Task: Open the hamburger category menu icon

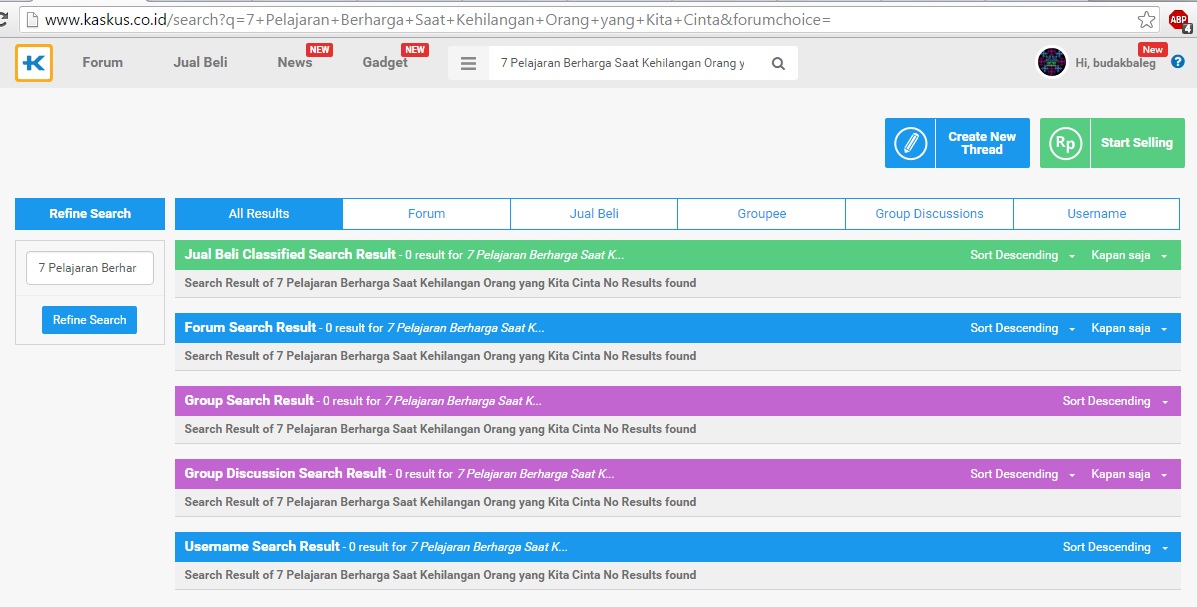Action: pos(469,63)
